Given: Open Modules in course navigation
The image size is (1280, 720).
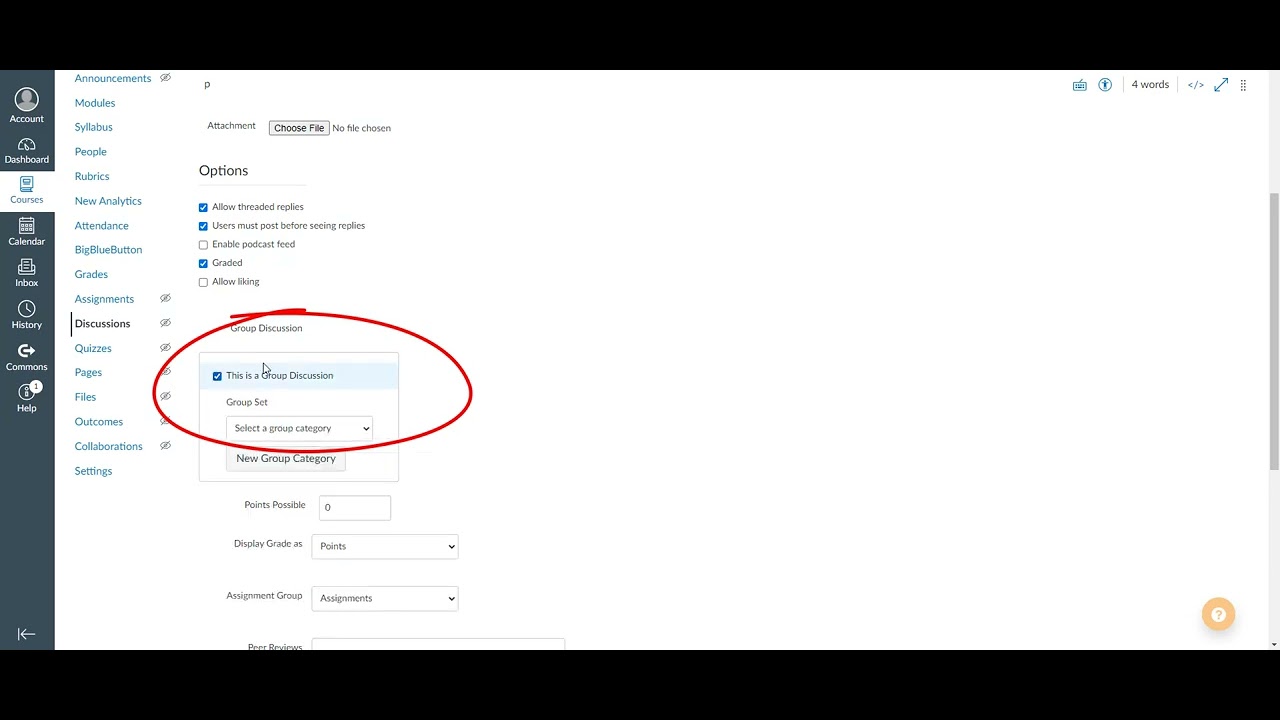Looking at the screenshot, I should coord(95,103).
